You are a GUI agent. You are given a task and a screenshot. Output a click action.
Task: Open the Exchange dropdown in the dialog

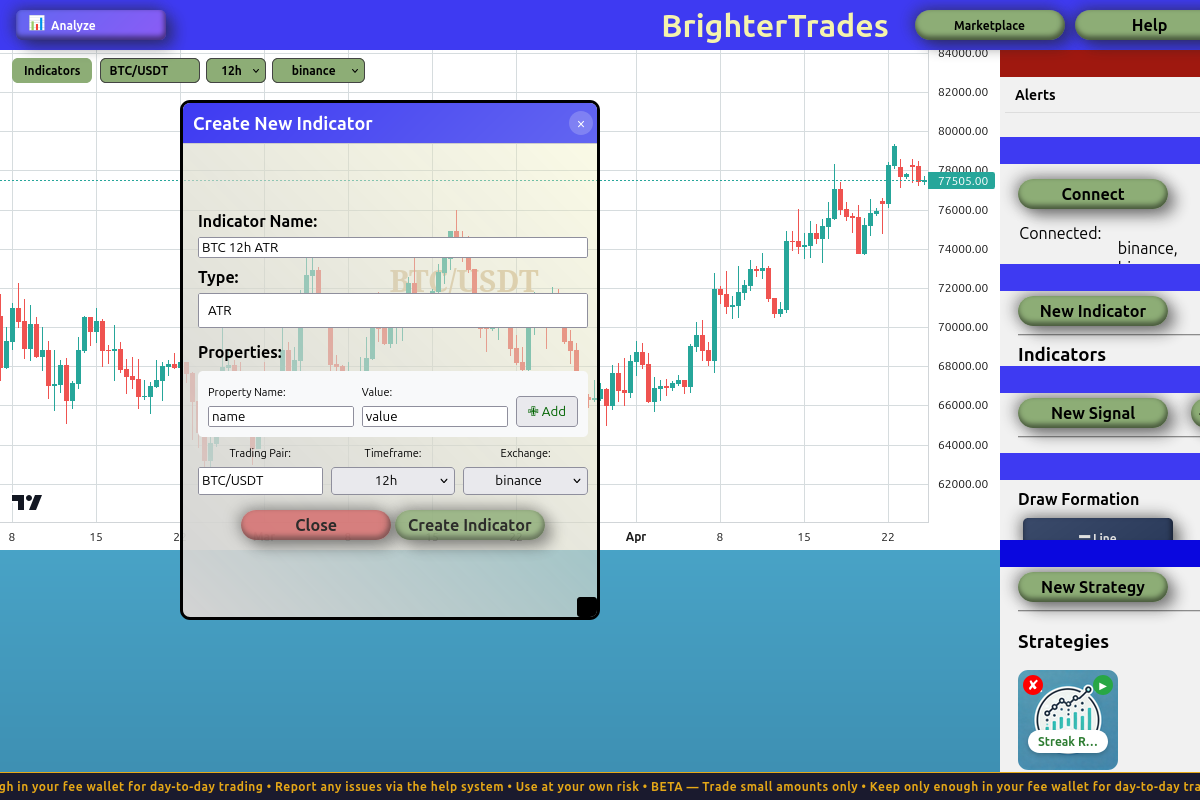coord(525,480)
